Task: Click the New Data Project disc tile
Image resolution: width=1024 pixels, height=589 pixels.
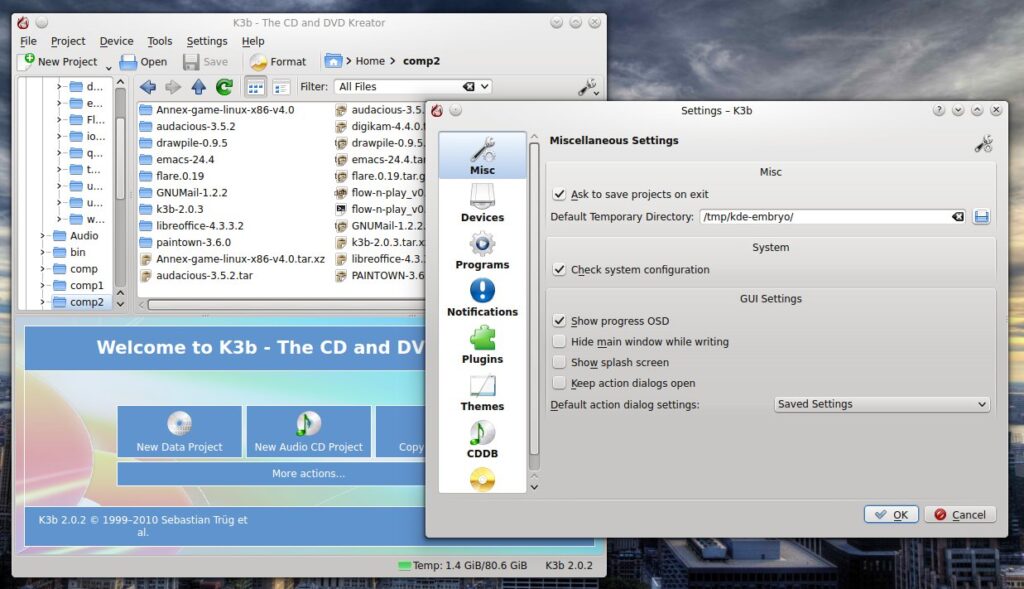Action: coord(180,431)
